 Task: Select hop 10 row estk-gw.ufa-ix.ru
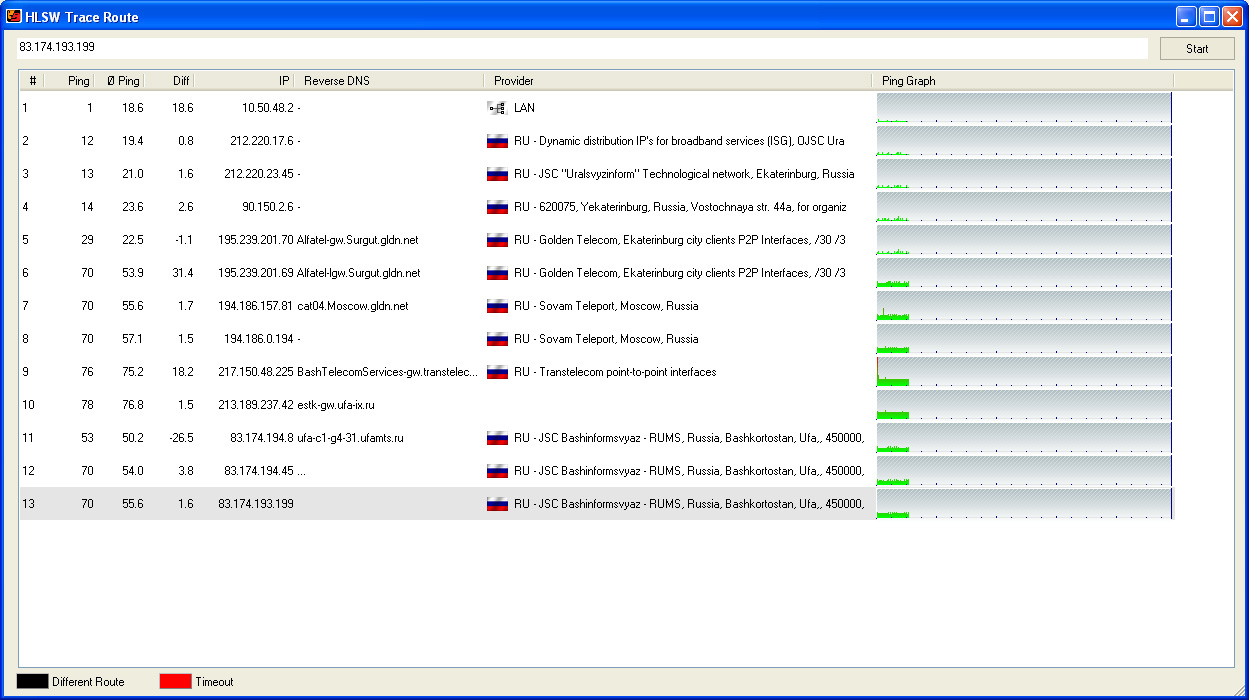[336, 405]
